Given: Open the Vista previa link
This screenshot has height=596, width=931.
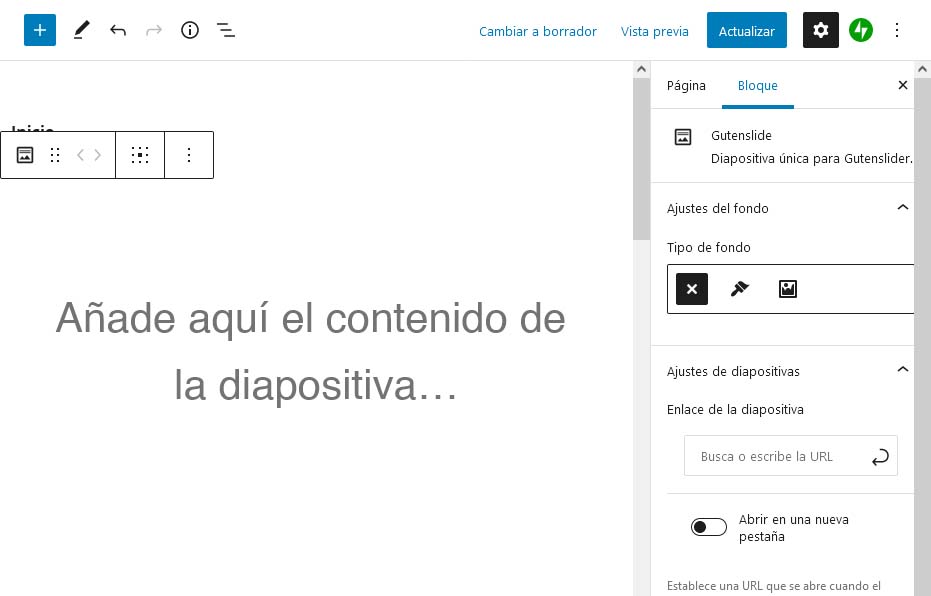Looking at the screenshot, I should (654, 31).
